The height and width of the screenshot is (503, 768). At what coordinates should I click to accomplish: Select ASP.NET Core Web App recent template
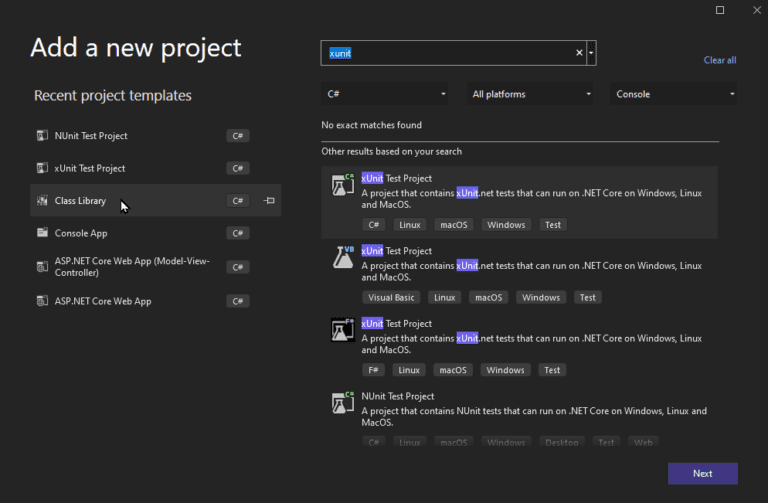[103, 301]
